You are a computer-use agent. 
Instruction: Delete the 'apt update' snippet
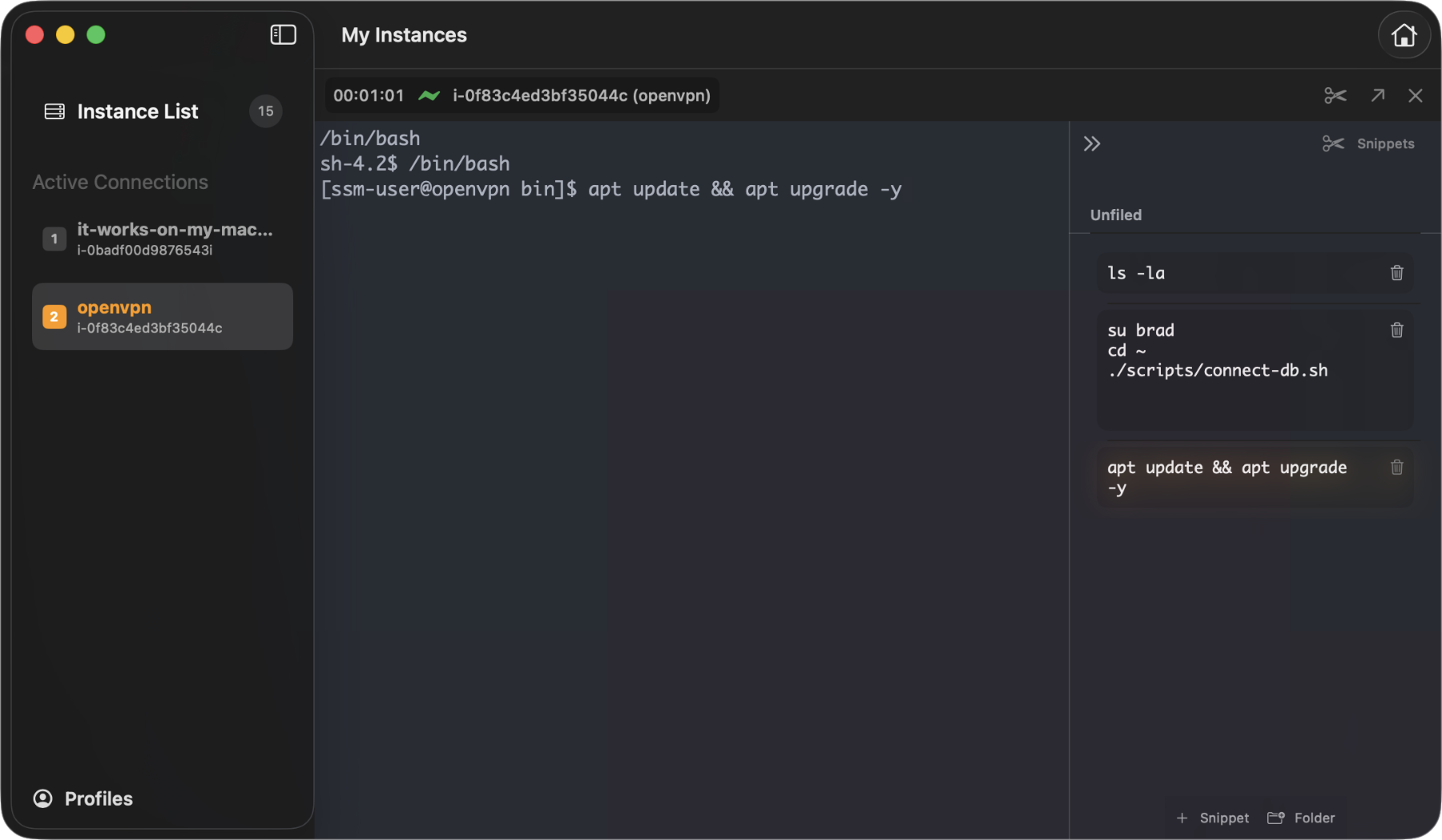(1397, 467)
